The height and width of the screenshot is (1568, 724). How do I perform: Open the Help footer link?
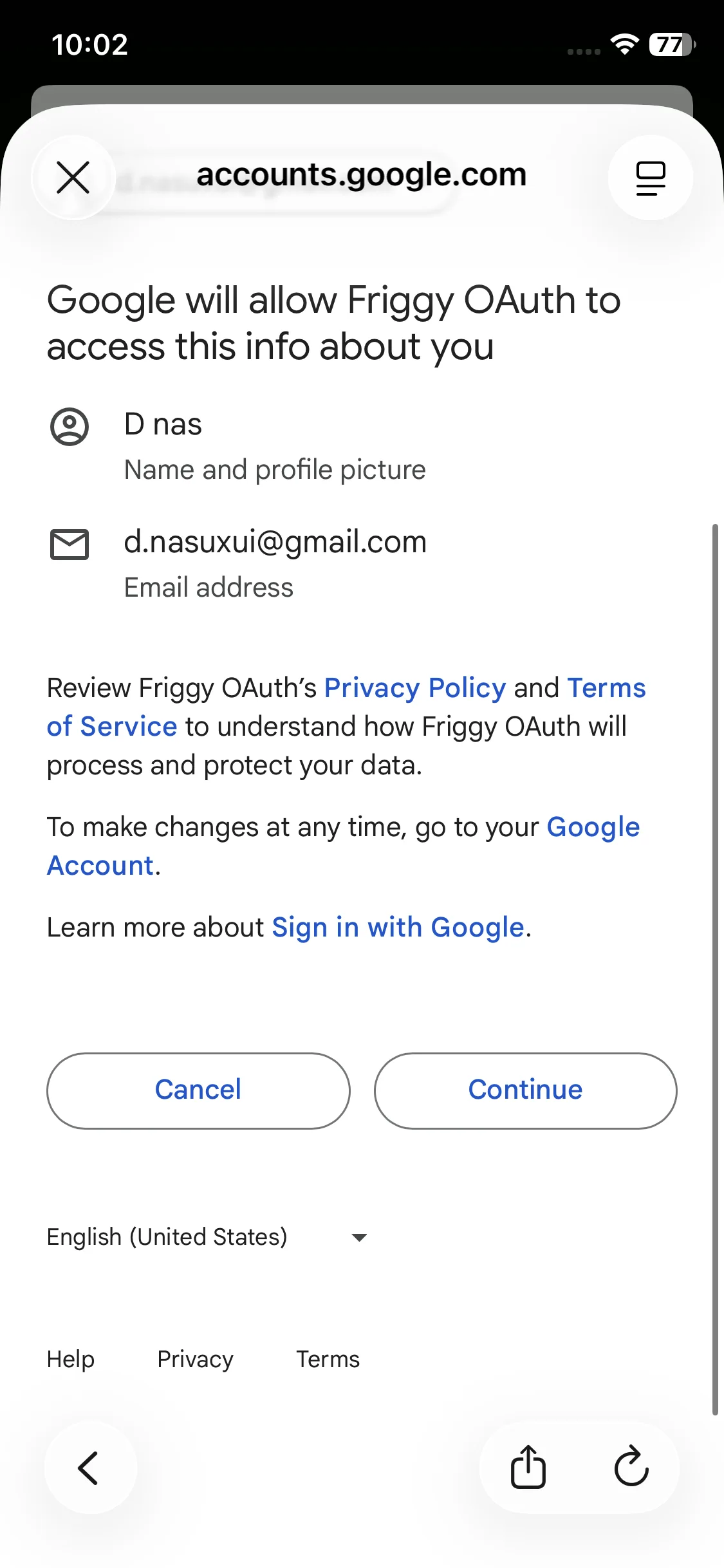(x=71, y=1359)
